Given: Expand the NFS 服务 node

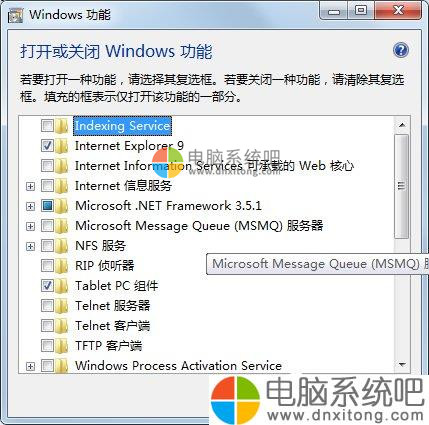Looking at the screenshot, I should [x=30, y=246].
